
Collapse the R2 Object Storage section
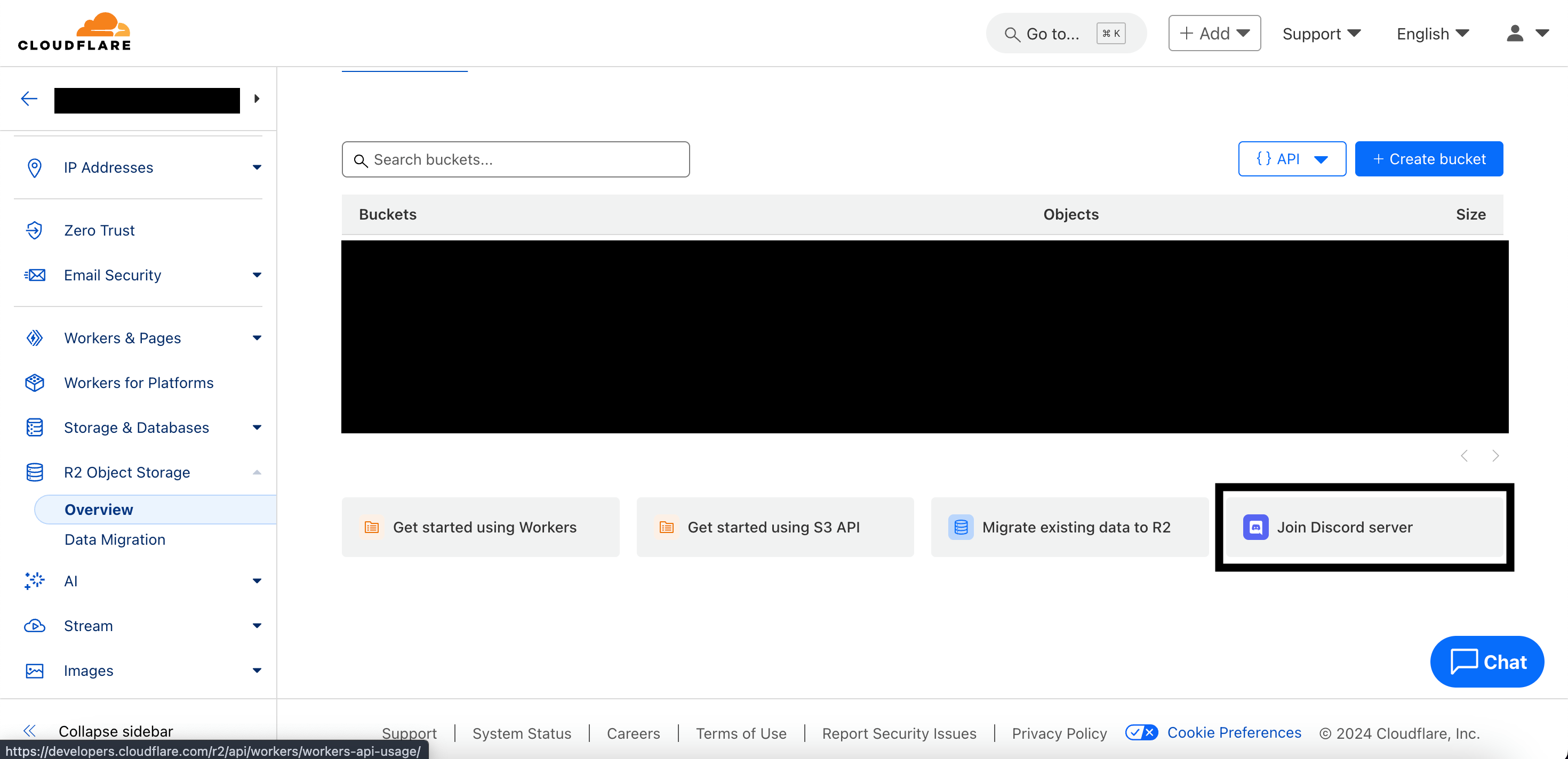coord(257,472)
